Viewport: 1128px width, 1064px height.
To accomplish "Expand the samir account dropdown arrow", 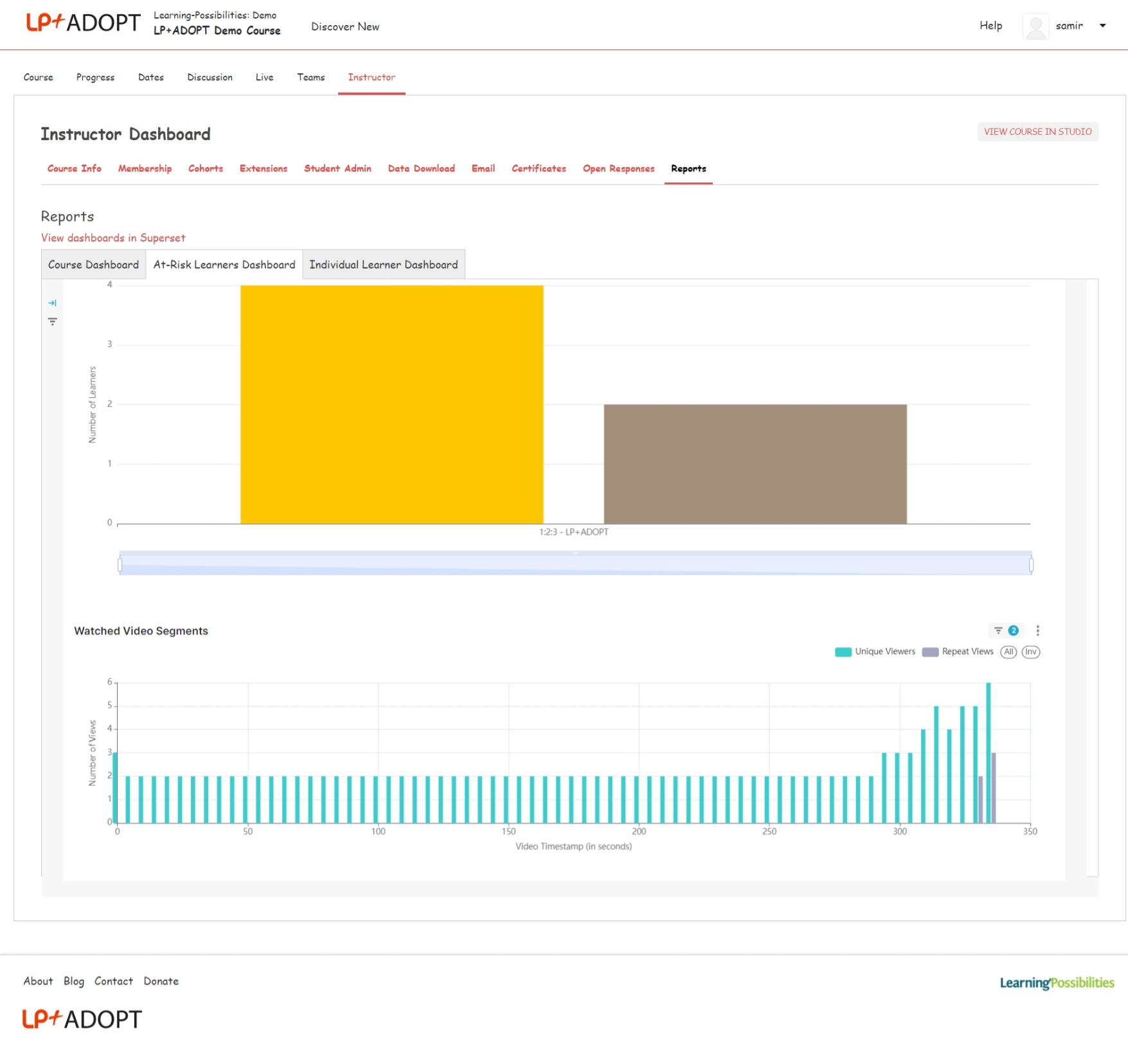I will point(1102,26).
